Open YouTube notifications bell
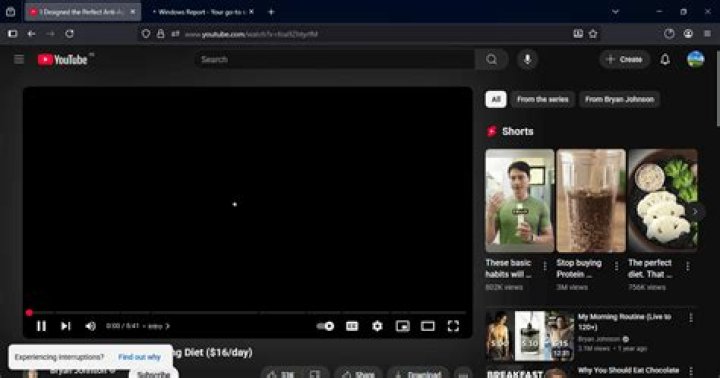The width and height of the screenshot is (720, 378). click(x=665, y=59)
